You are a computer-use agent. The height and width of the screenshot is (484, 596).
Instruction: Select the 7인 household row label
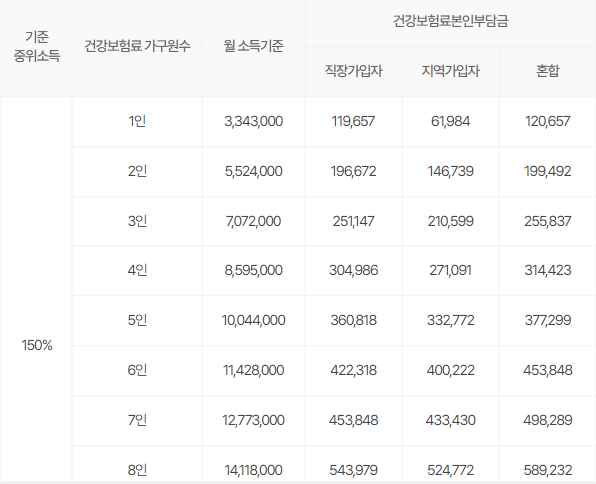[x=137, y=420]
